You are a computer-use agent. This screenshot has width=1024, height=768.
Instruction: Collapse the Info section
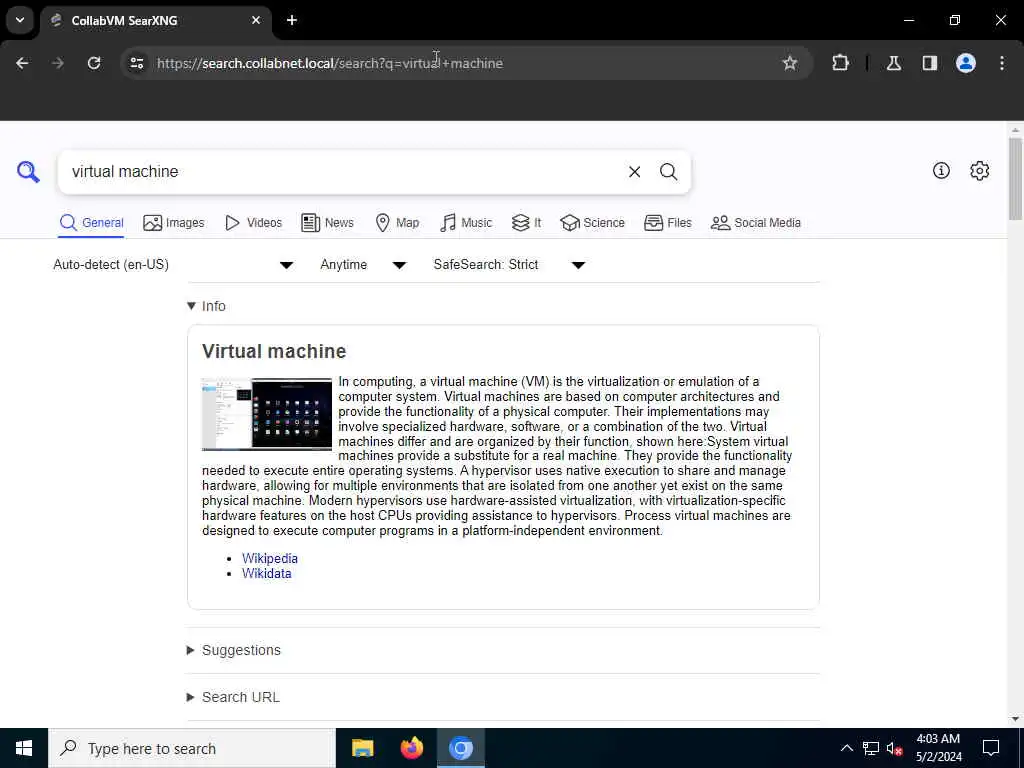(206, 306)
